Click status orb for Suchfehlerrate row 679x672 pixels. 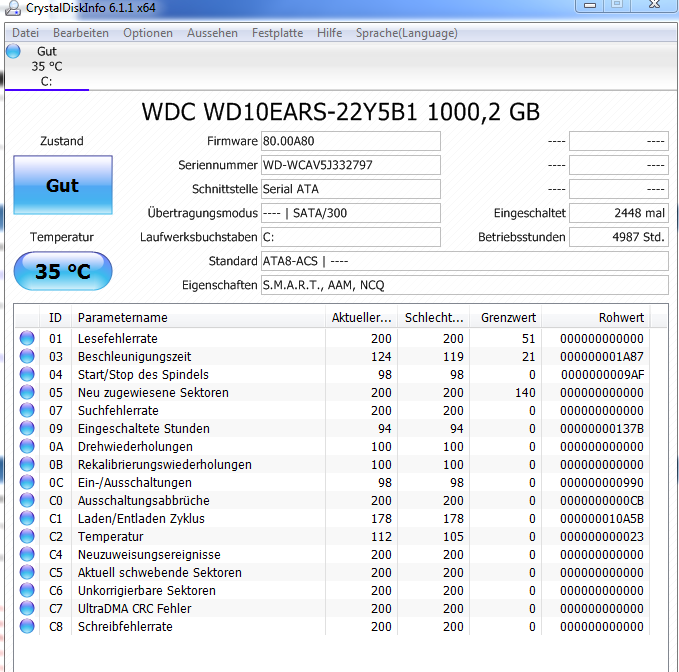[27, 410]
